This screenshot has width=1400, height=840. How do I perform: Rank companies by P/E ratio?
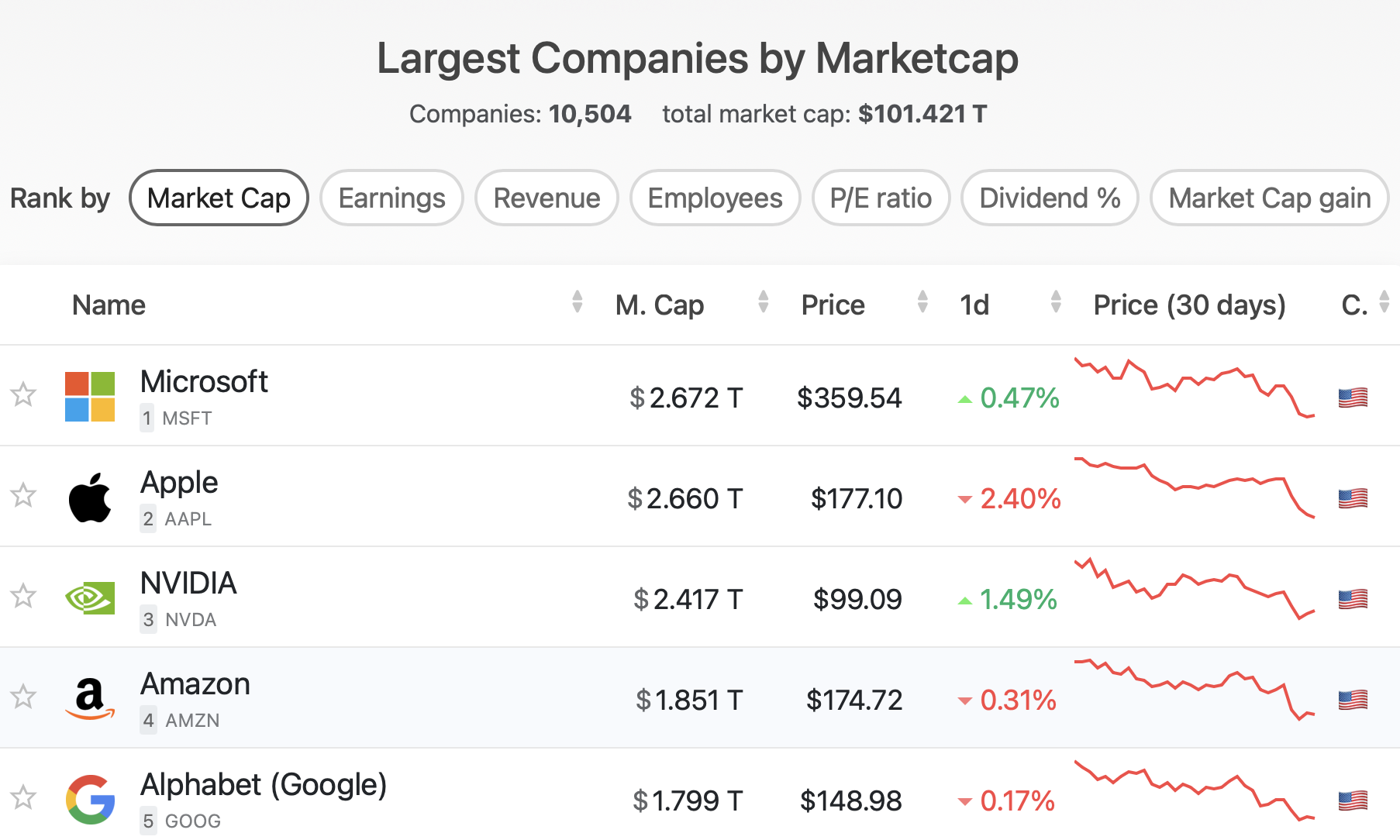coord(881,198)
